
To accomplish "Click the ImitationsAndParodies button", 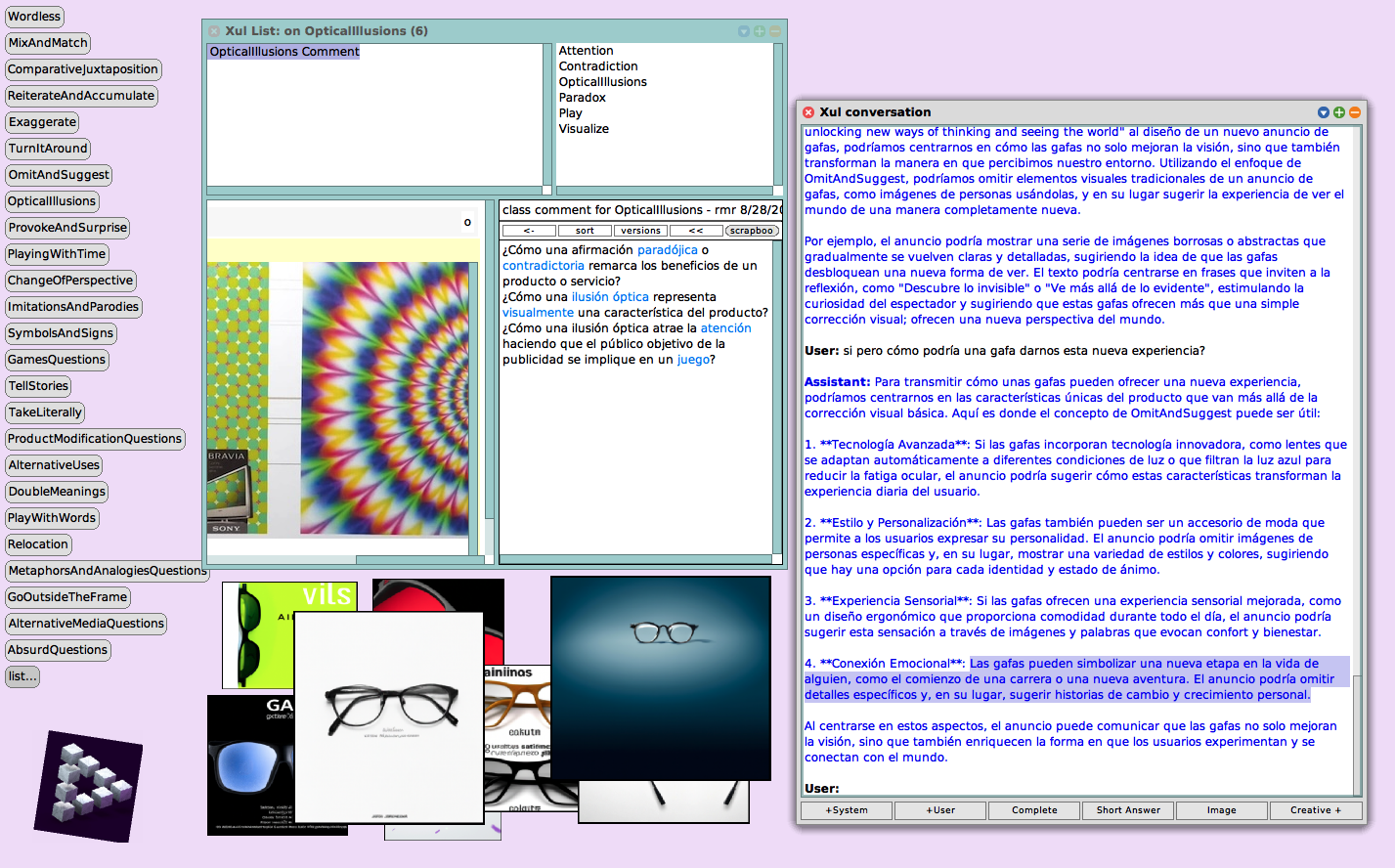I will (x=73, y=307).
